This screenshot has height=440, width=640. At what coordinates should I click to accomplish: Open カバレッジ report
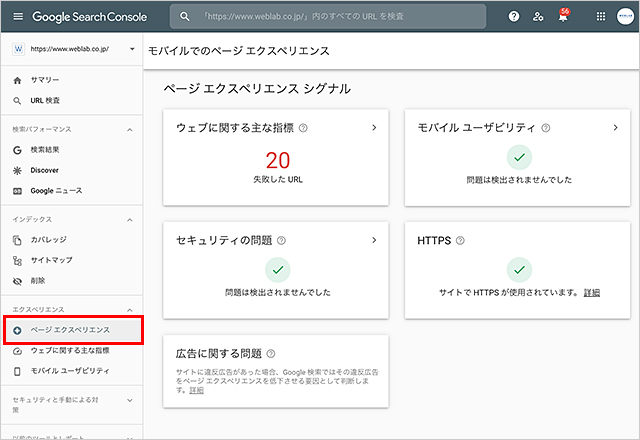[49, 240]
